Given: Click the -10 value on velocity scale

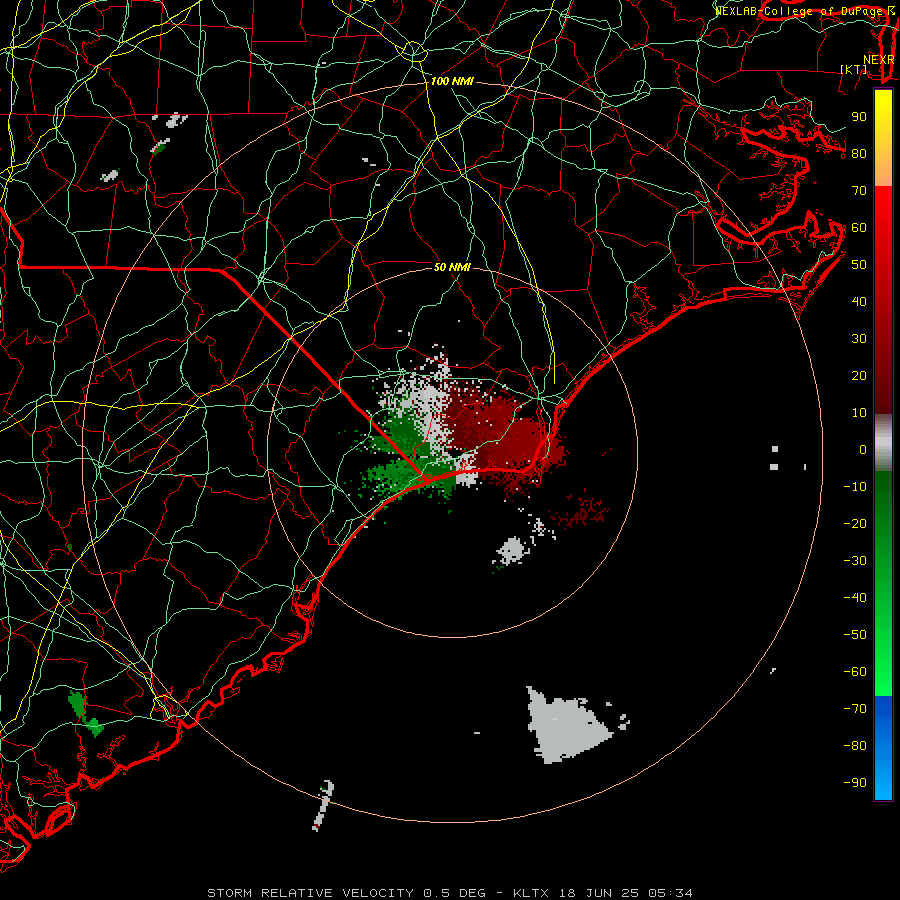Looking at the screenshot, I should [855, 487].
